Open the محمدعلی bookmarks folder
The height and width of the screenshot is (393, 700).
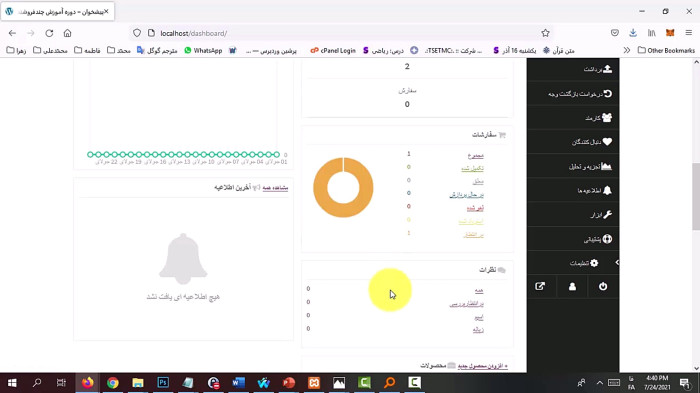click(x=50, y=50)
